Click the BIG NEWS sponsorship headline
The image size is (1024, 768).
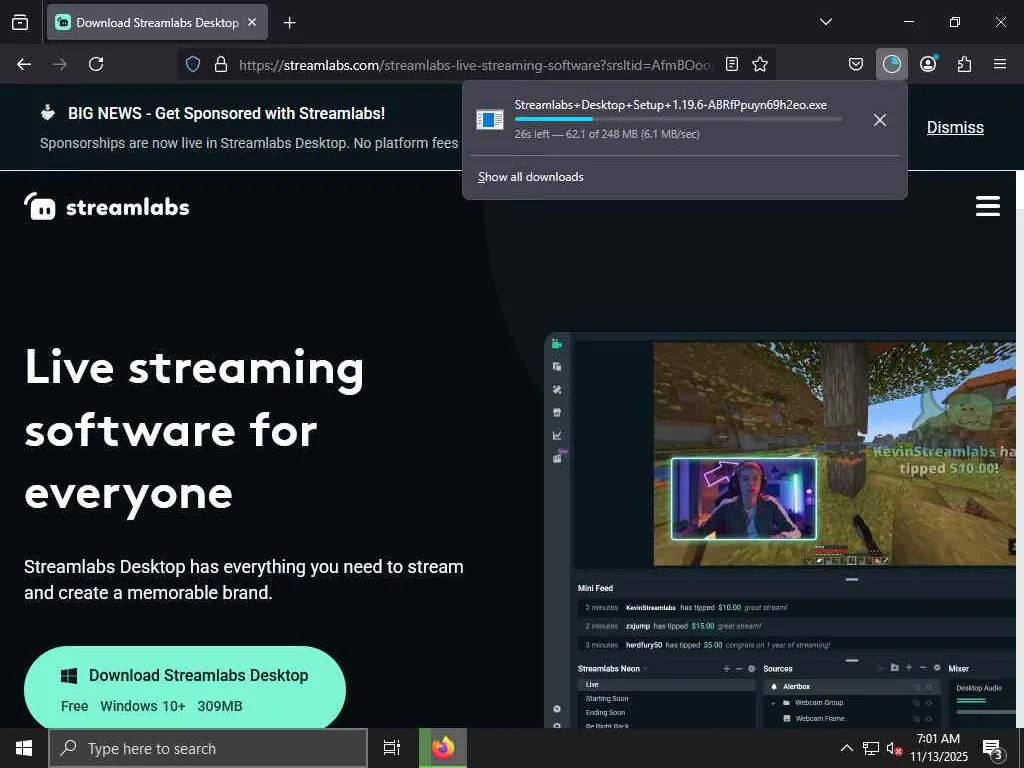226,114
